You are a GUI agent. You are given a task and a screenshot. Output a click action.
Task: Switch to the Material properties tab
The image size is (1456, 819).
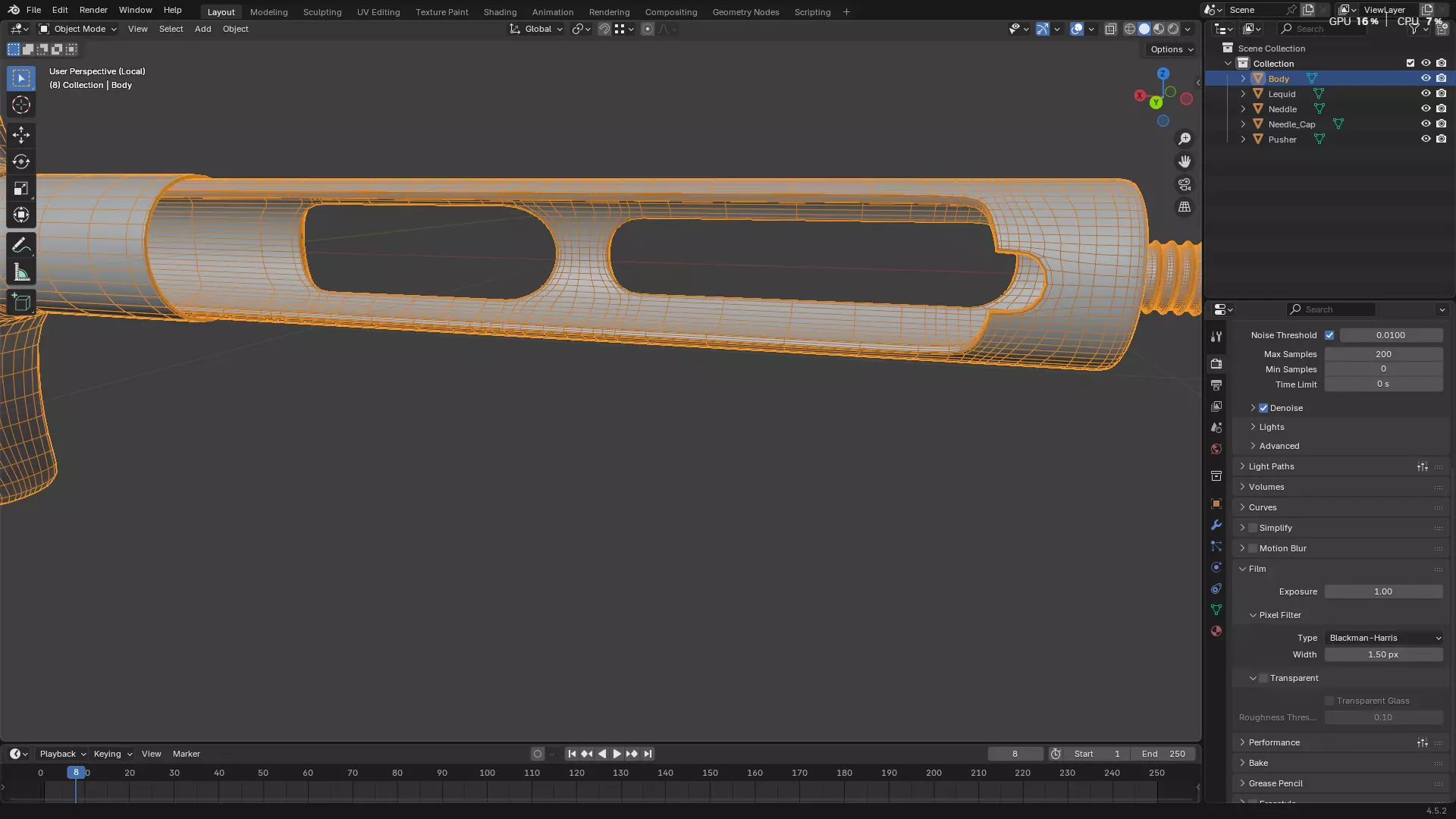coord(1216,631)
